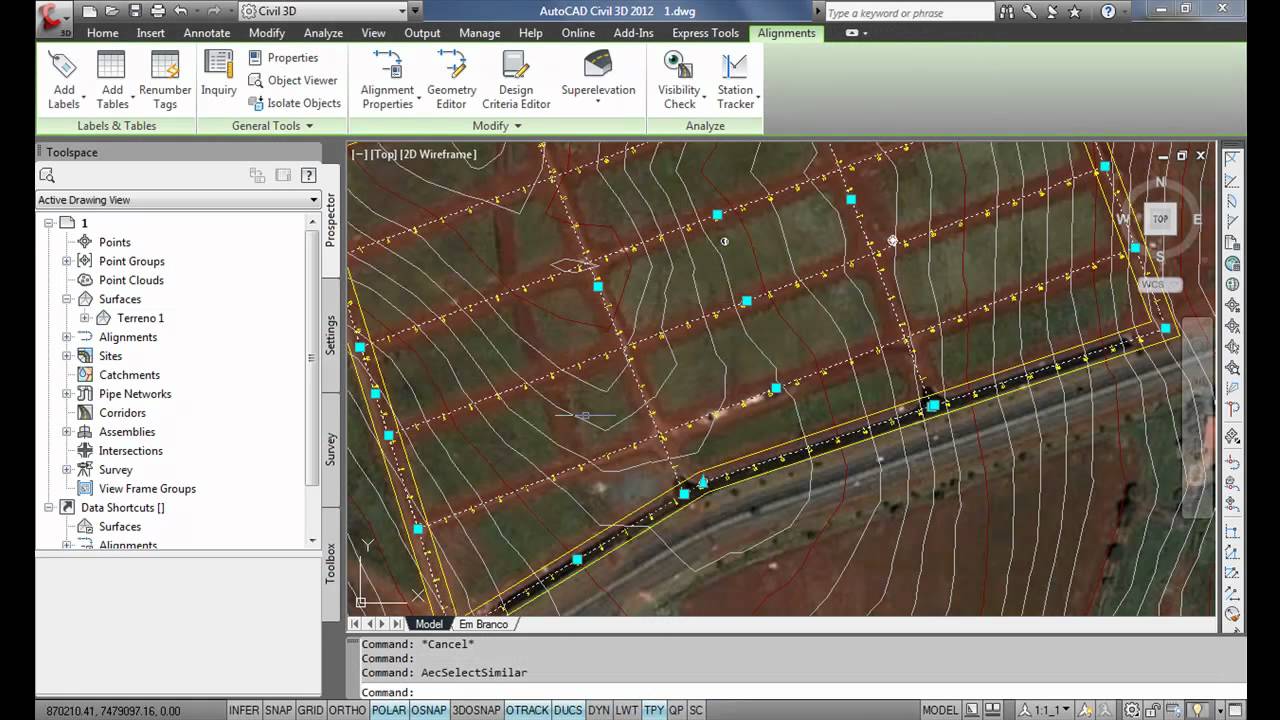Disable OTRACK in status bar
The width and height of the screenshot is (1280, 720).
tap(527, 710)
